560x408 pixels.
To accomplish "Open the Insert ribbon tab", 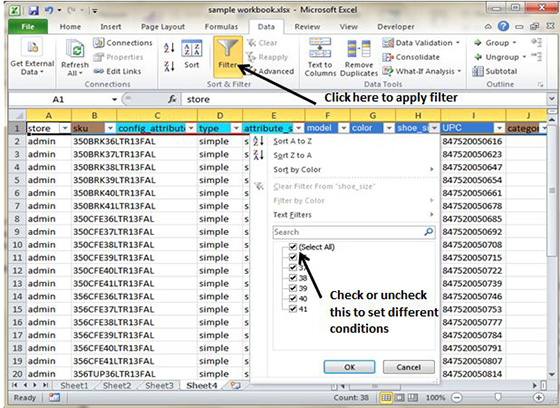I will (111, 27).
